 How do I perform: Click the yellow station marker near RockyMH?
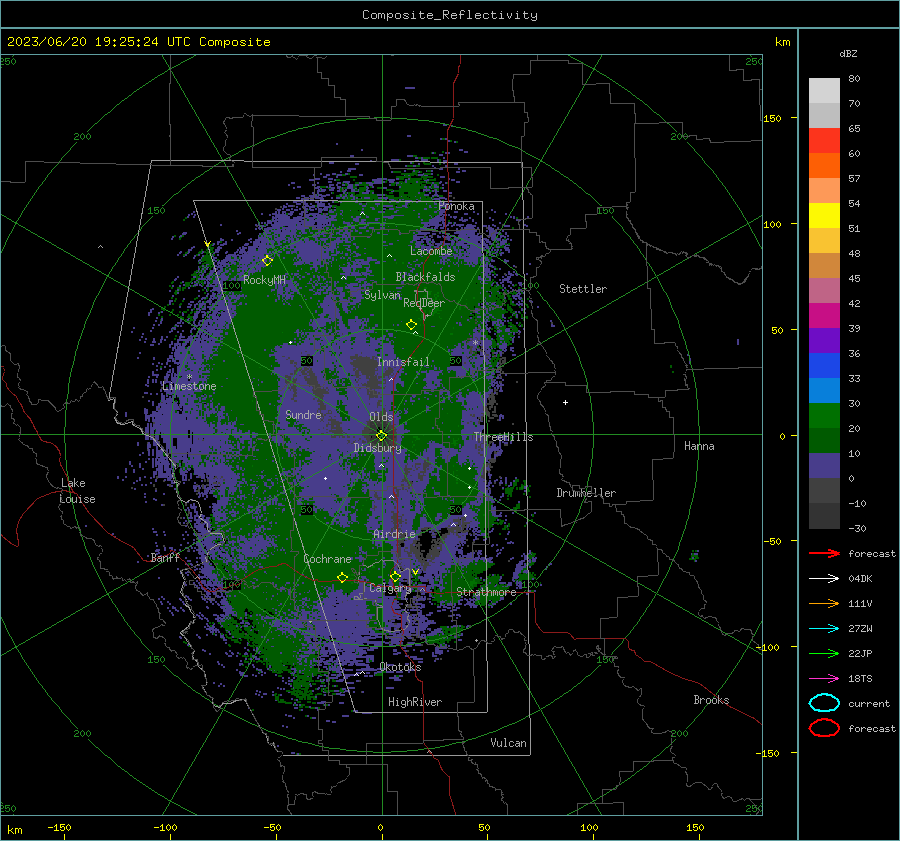click(267, 261)
